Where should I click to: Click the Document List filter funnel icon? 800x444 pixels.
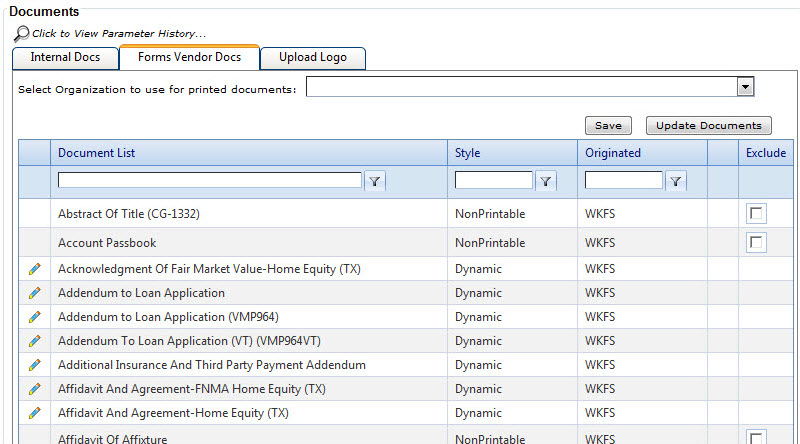tap(374, 181)
